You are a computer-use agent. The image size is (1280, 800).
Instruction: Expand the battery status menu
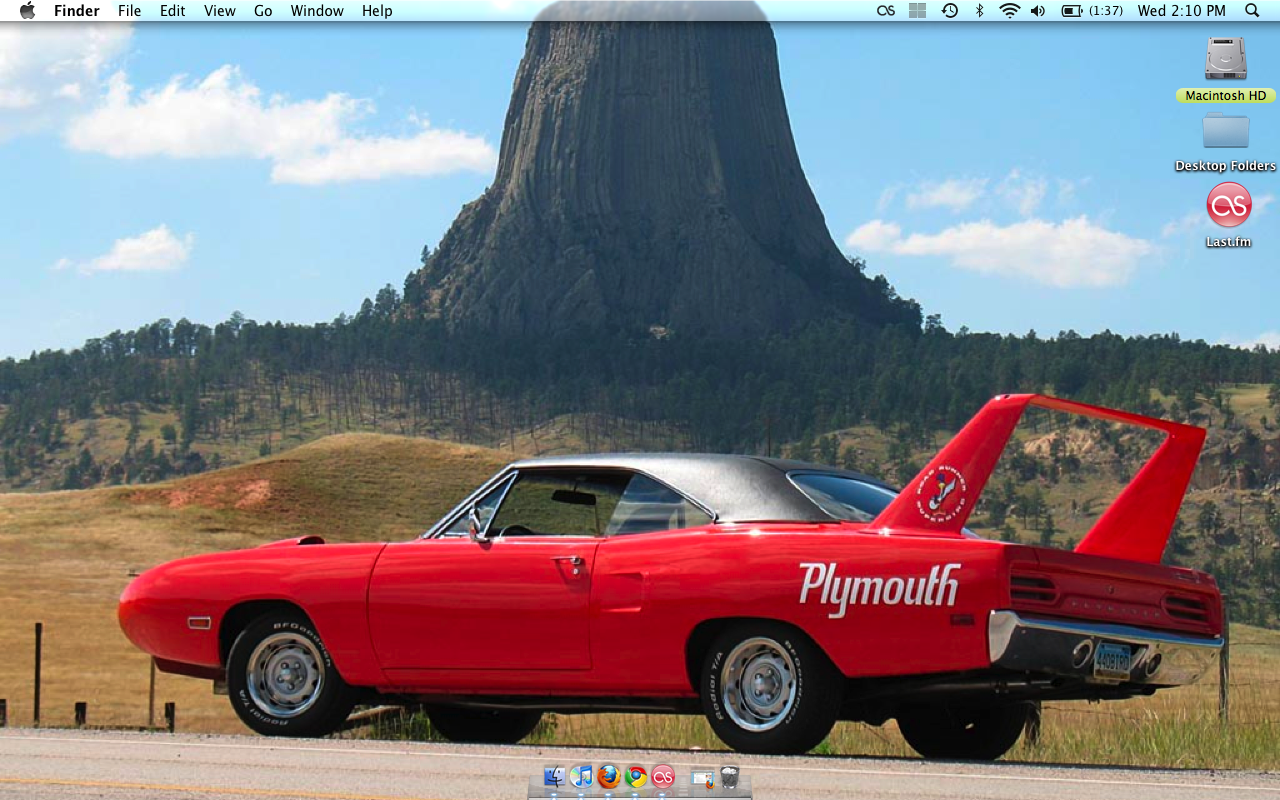pyautogui.click(x=1072, y=11)
